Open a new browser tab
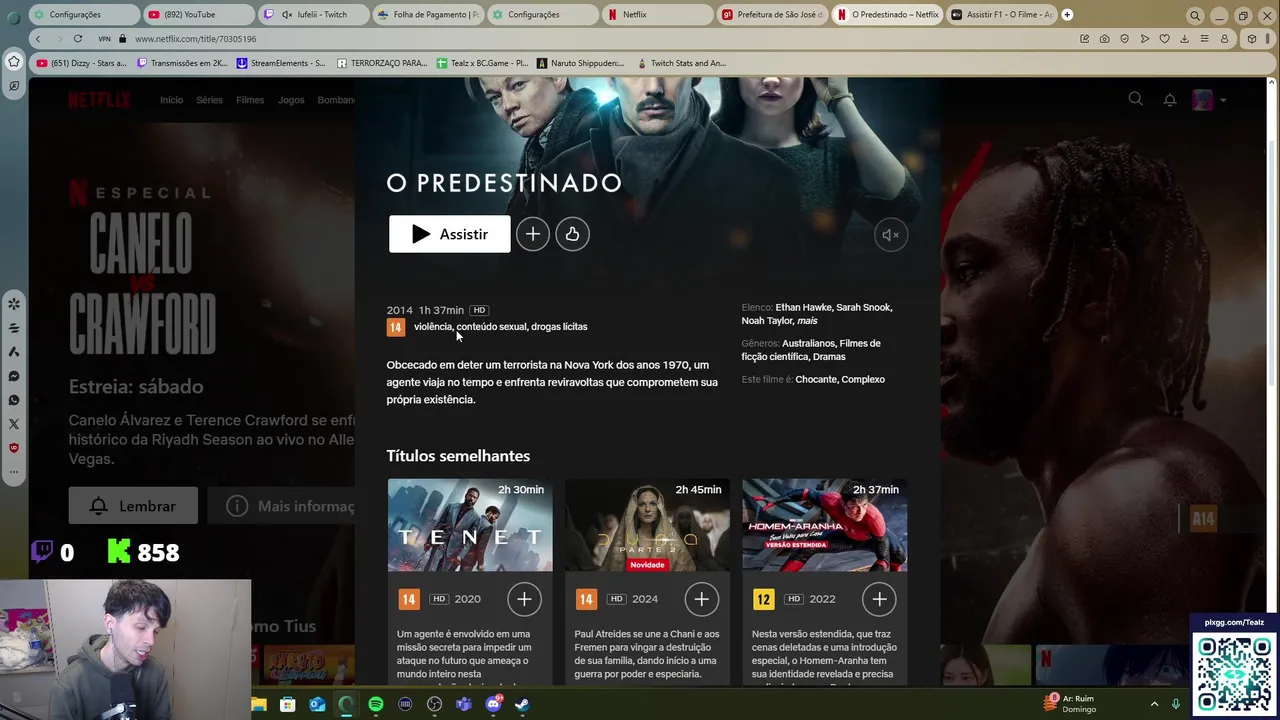The image size is (1280, 720). coord(1067,14)
